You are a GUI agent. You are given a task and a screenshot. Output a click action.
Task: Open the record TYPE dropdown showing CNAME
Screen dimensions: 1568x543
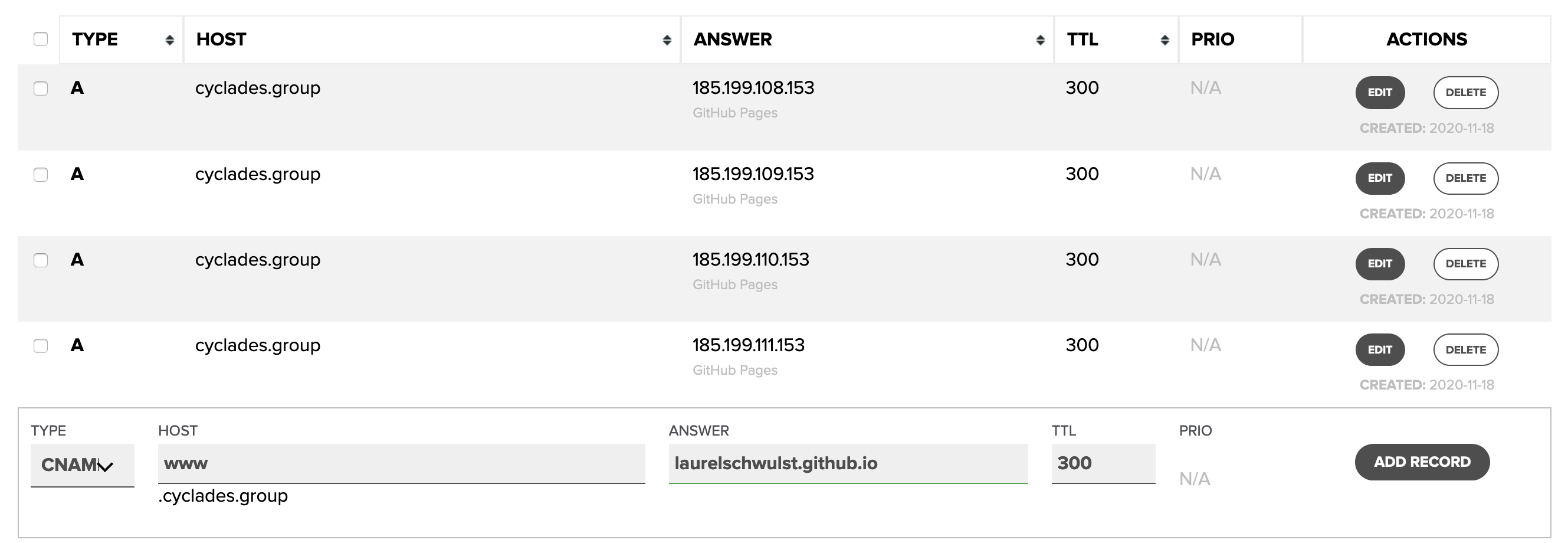pyautogui.click(x=82, y=465)
